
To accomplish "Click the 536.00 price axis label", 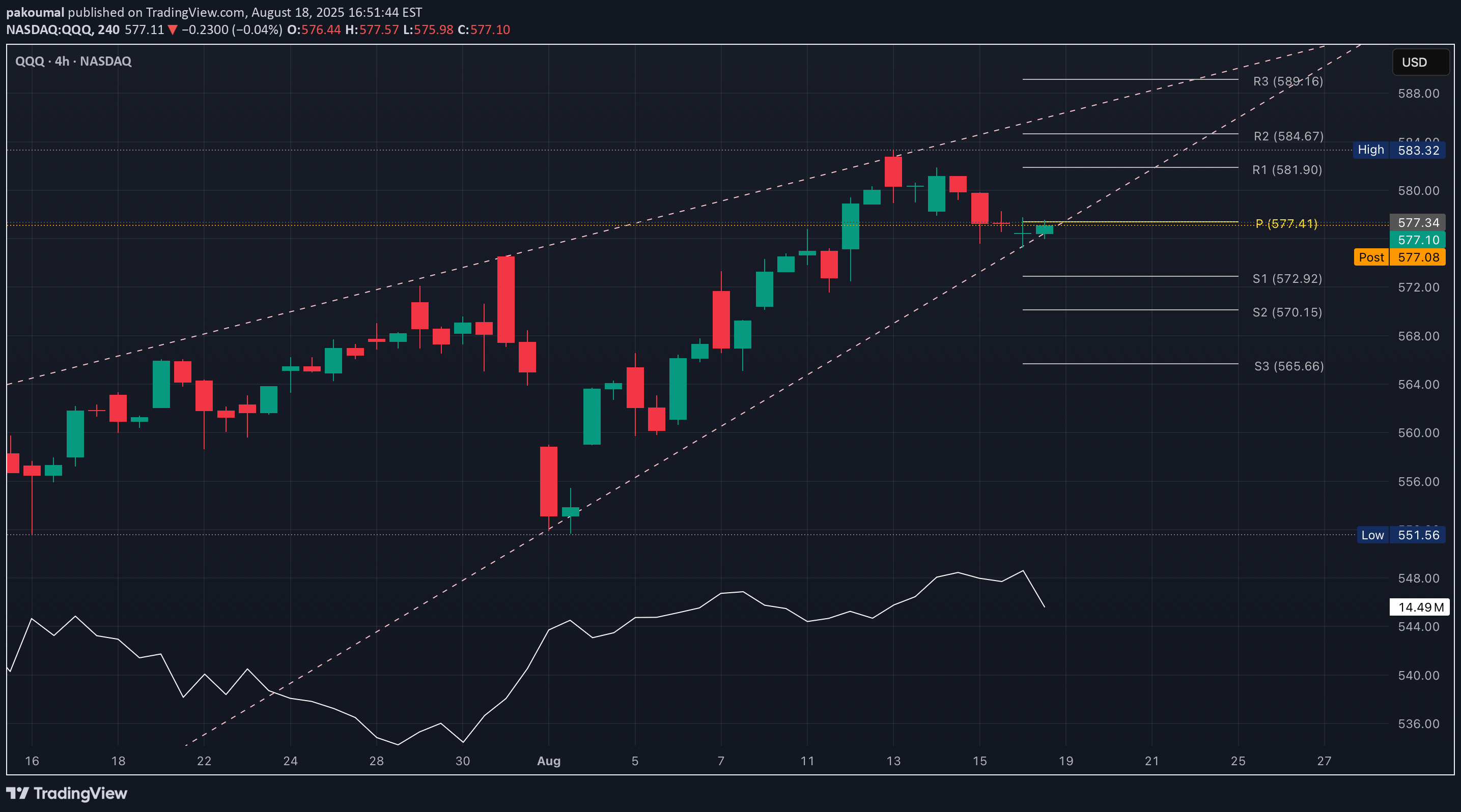I will [1418, 723].
